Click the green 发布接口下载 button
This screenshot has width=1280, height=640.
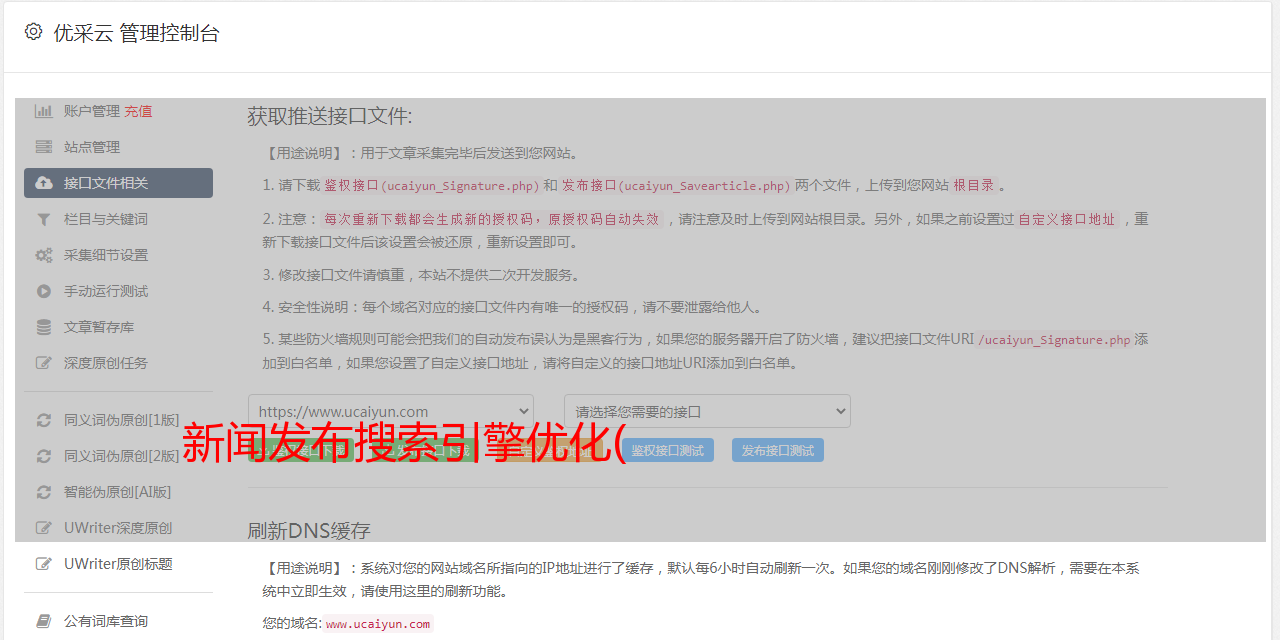(425, 450)
